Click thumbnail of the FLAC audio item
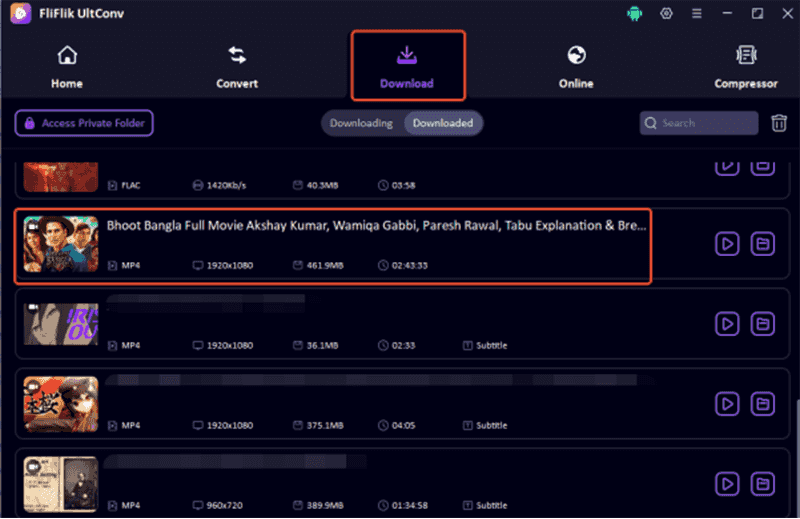This screenshot has height=519, width=800. click(x=61, y=177)
